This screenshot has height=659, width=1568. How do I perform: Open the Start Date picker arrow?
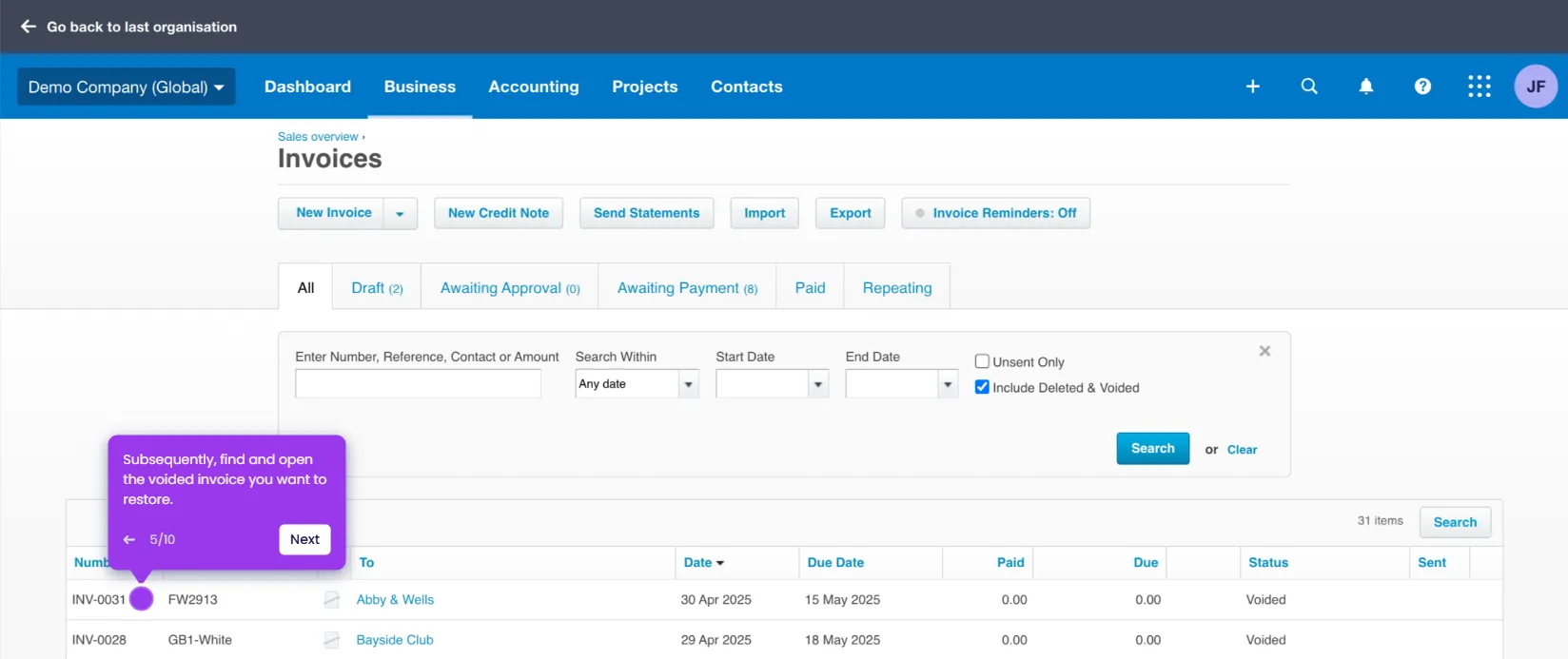(x=818, y=384)
